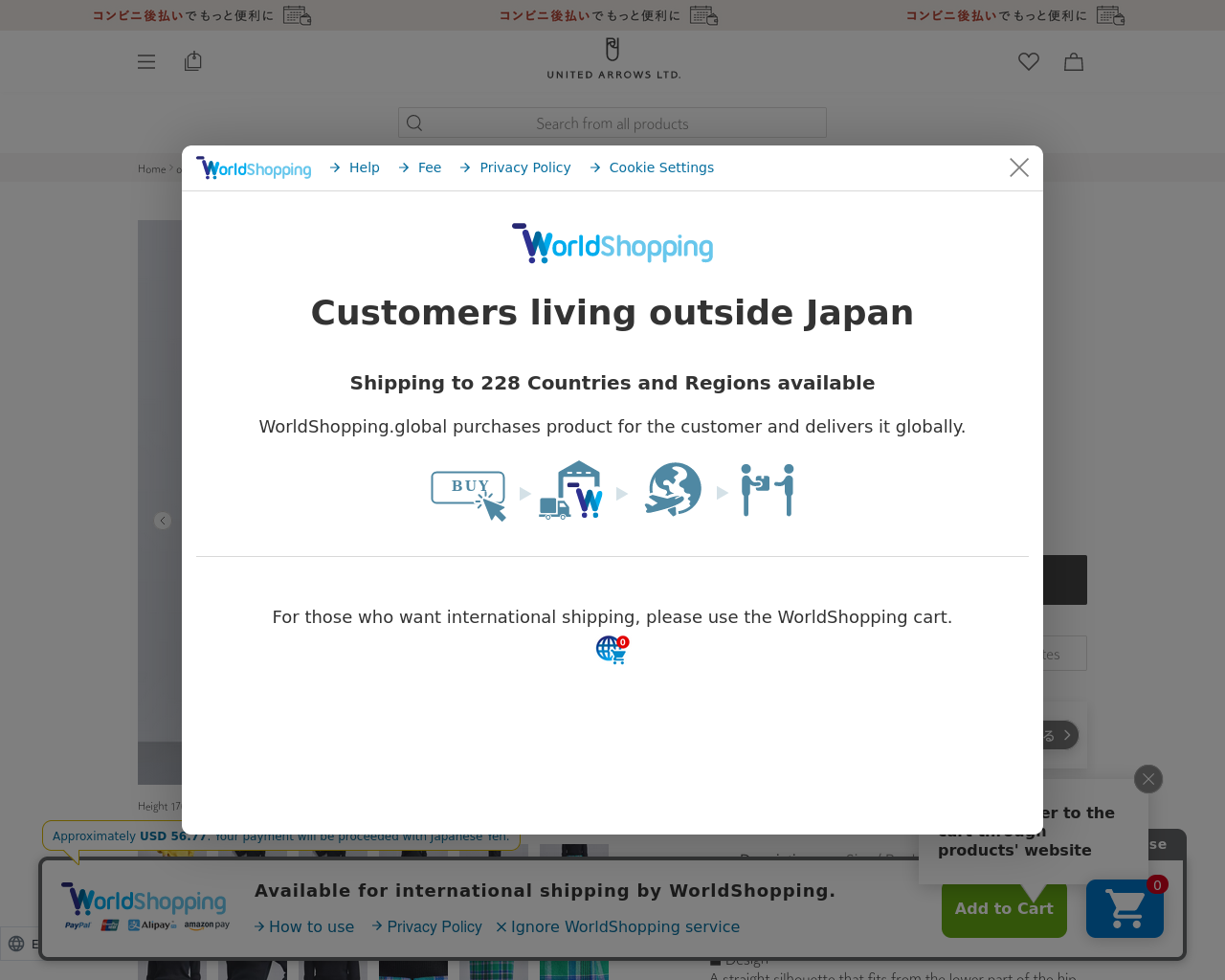The width and height of the screenshot is (1225, 980).
Task: Open Privacy Policy link in bottom banner
Action: tap(427, 926)
